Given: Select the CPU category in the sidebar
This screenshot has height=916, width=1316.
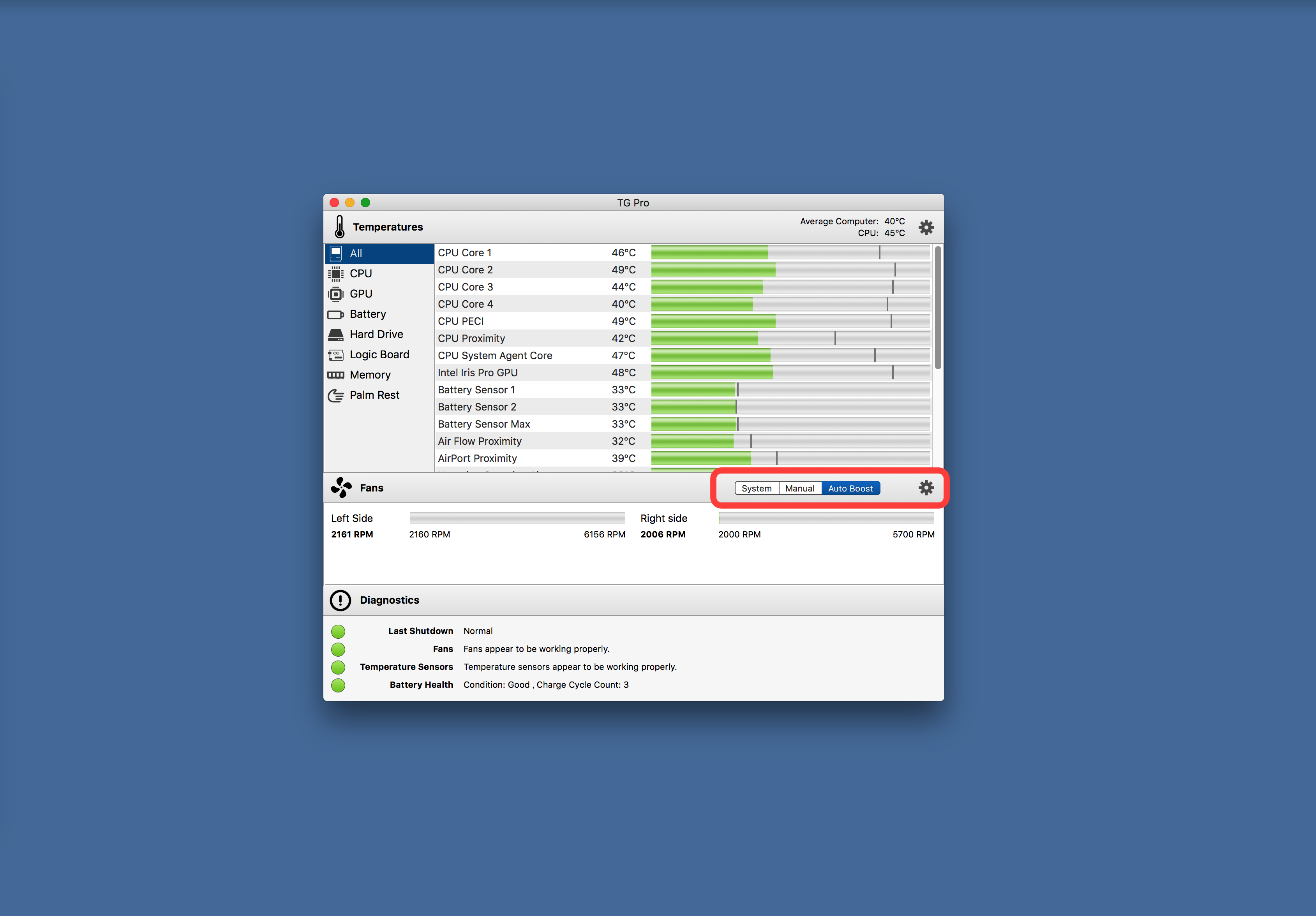Looking at the screenshot, I should click(x=360, y=273).
